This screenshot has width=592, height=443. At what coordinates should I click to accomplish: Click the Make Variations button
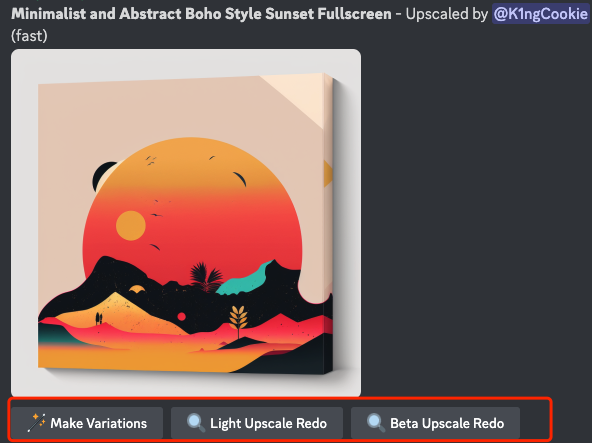87,423
